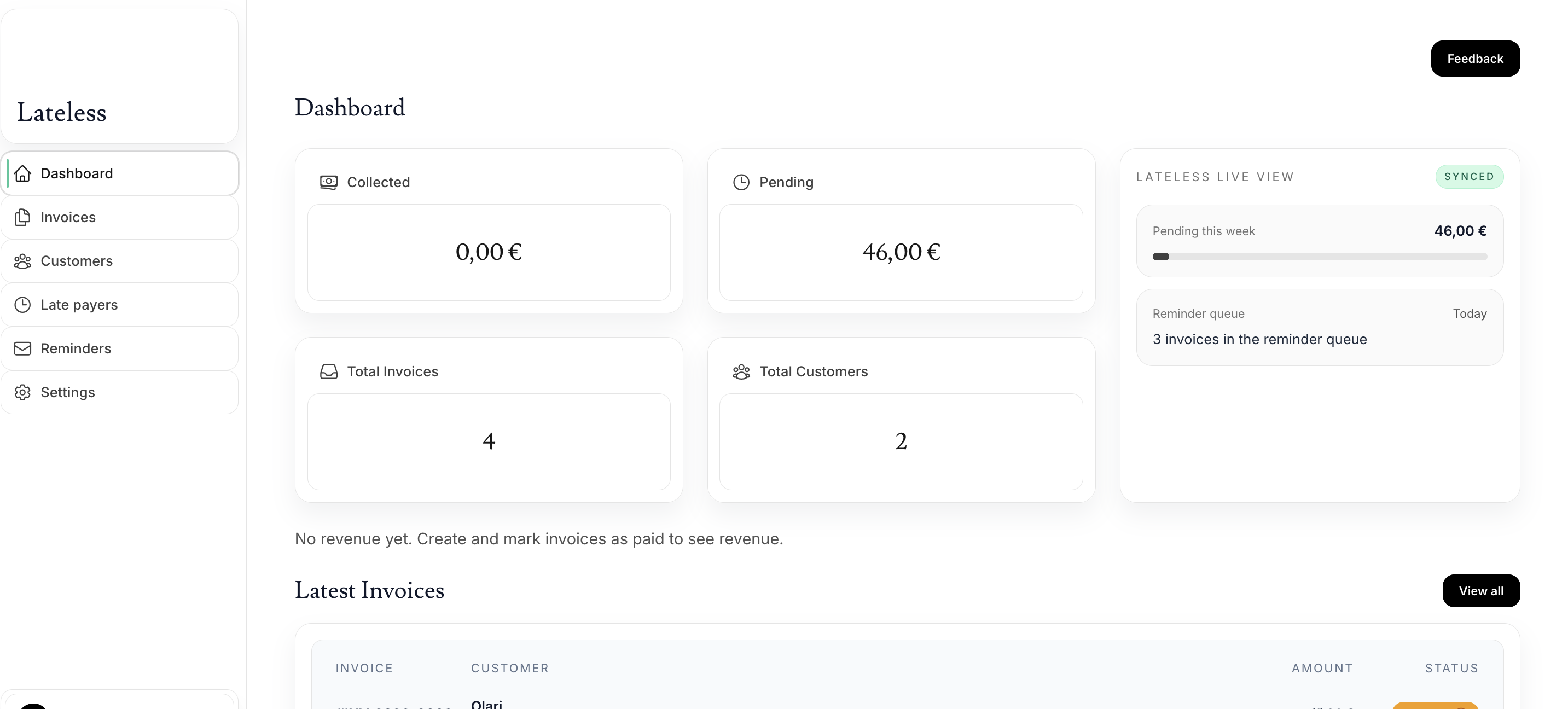Click the Lateless logo title

pos(61,113)
